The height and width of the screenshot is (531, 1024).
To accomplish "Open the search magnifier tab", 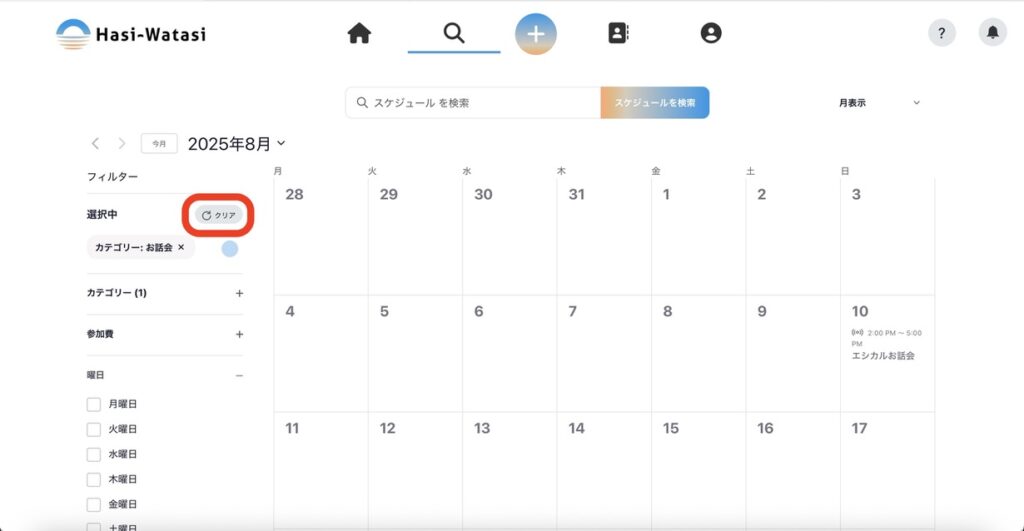I will coord(454,33).
